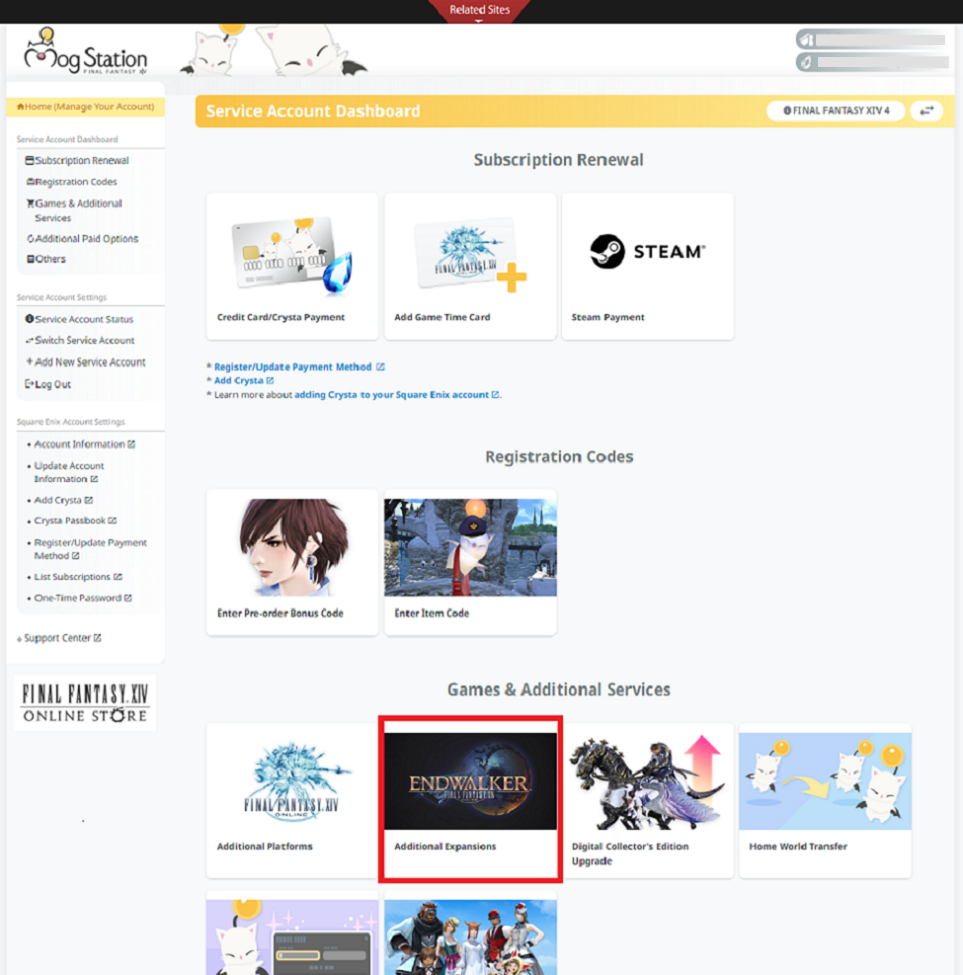Screen dimensions: 963x975
Task: Select Credit Card/Crysta Payment card
Action: [292, 266]
